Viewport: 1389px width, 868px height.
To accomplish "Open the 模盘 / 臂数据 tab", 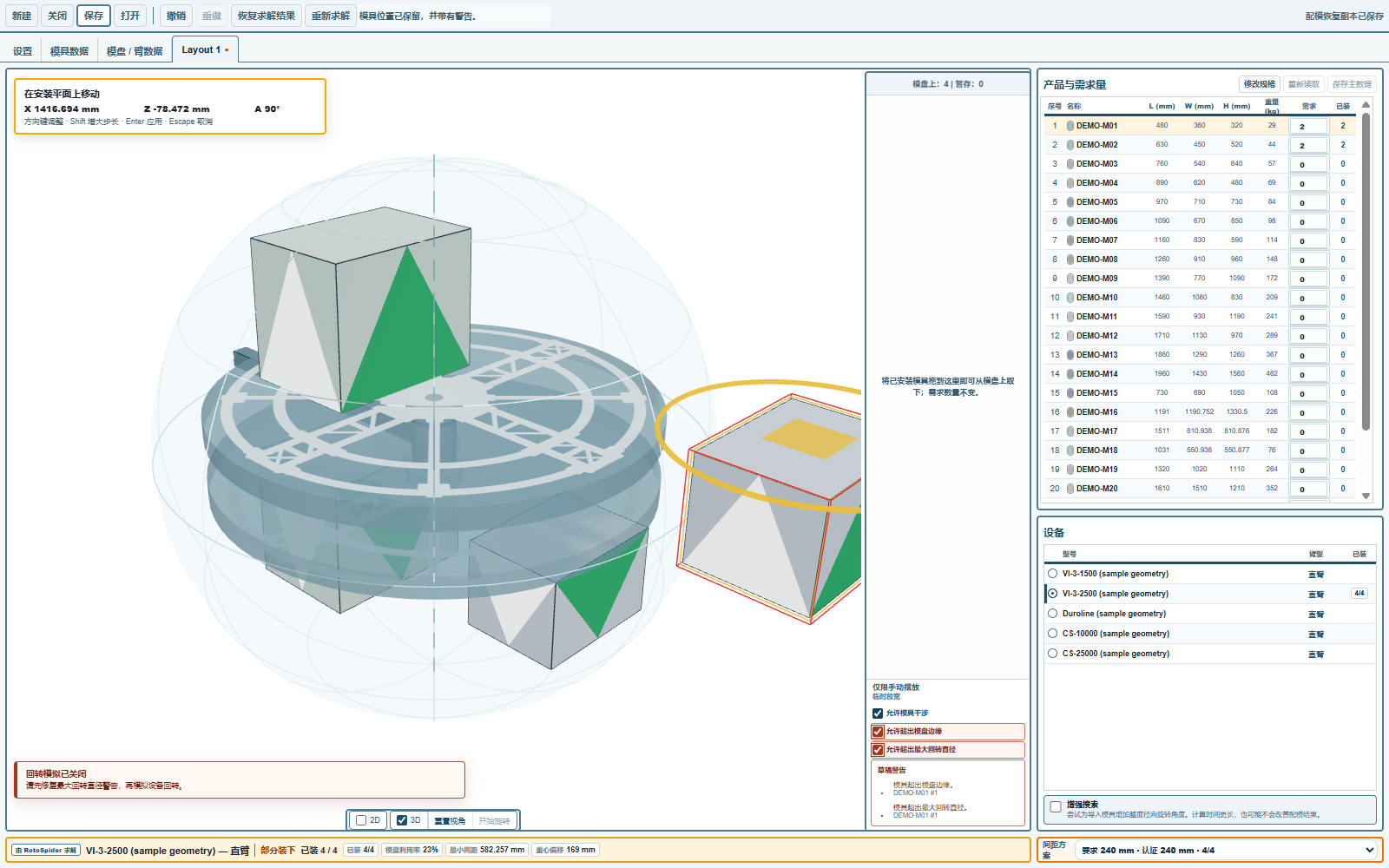I will (135, 51).
